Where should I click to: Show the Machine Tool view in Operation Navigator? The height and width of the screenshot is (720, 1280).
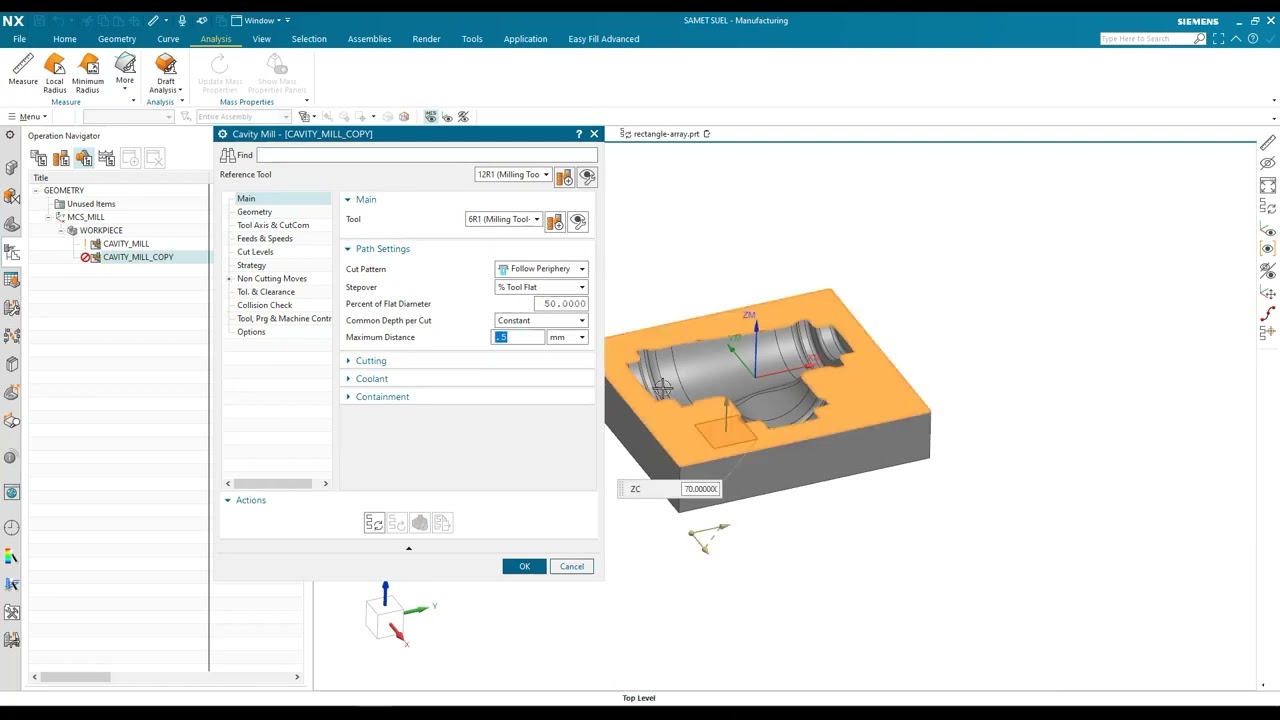[61, 158]
